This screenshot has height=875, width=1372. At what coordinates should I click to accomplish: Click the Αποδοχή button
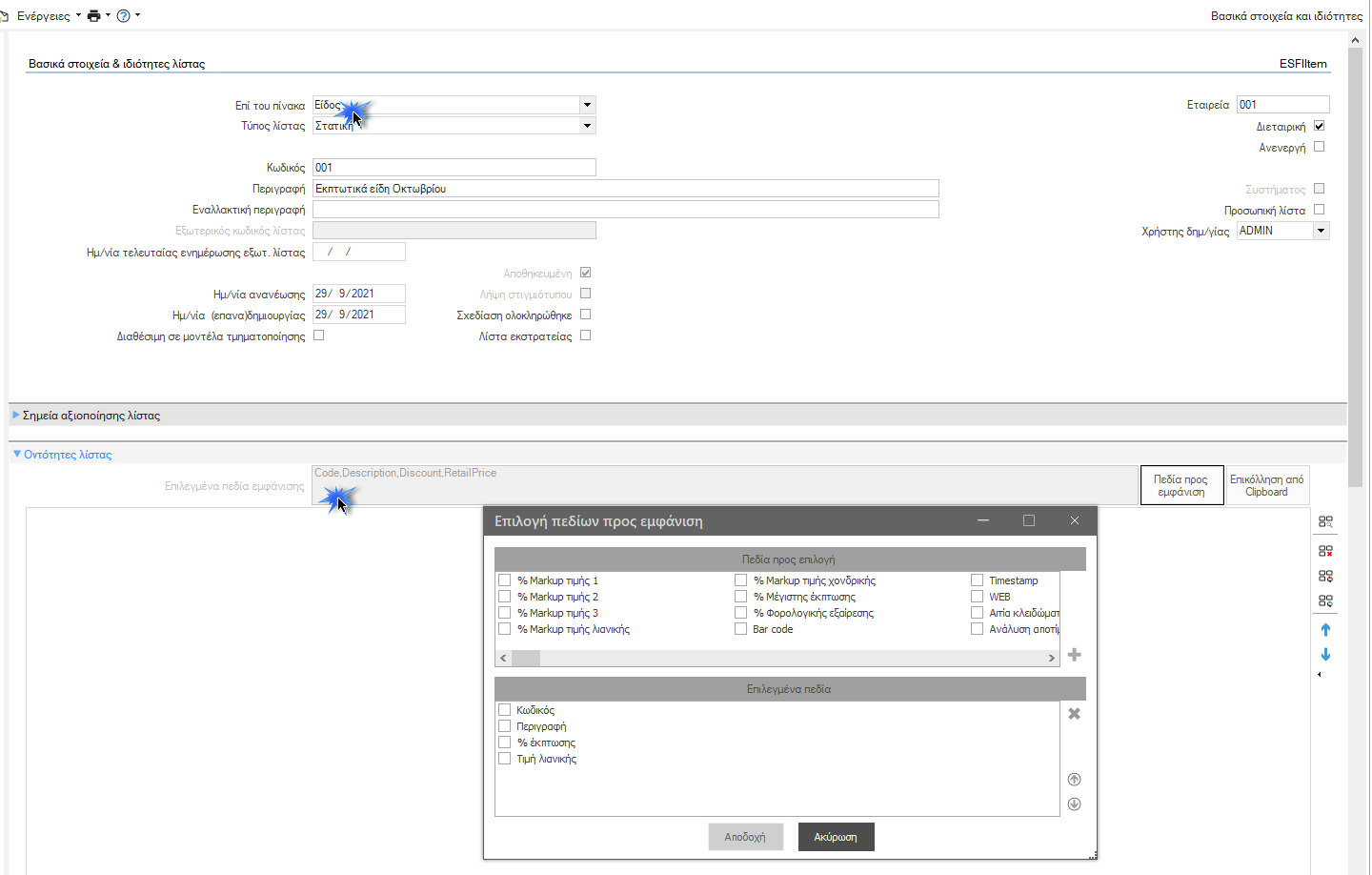pyautogui.click(x=745, y=837)
